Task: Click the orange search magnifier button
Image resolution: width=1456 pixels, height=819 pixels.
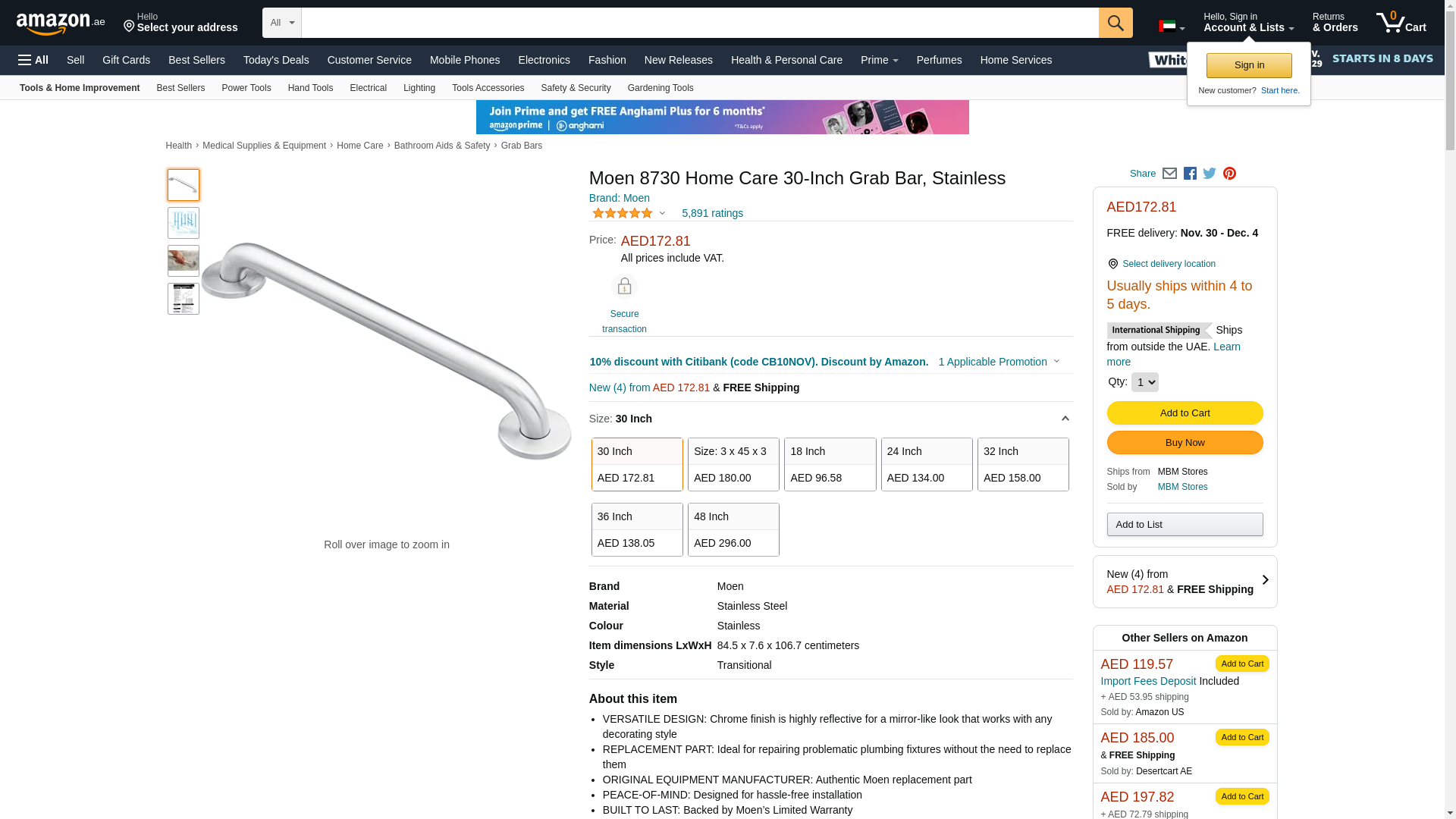Action: [x=1116, y=23]
